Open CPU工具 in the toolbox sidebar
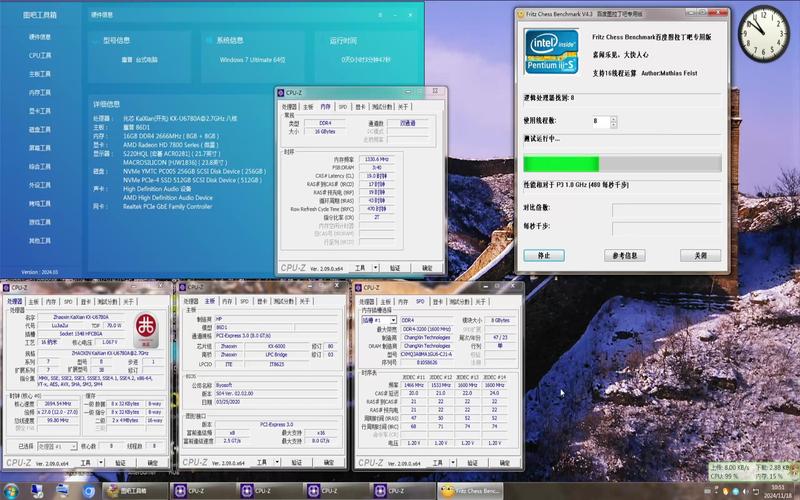This screenshot has width=800, height=500. point(40,55)
